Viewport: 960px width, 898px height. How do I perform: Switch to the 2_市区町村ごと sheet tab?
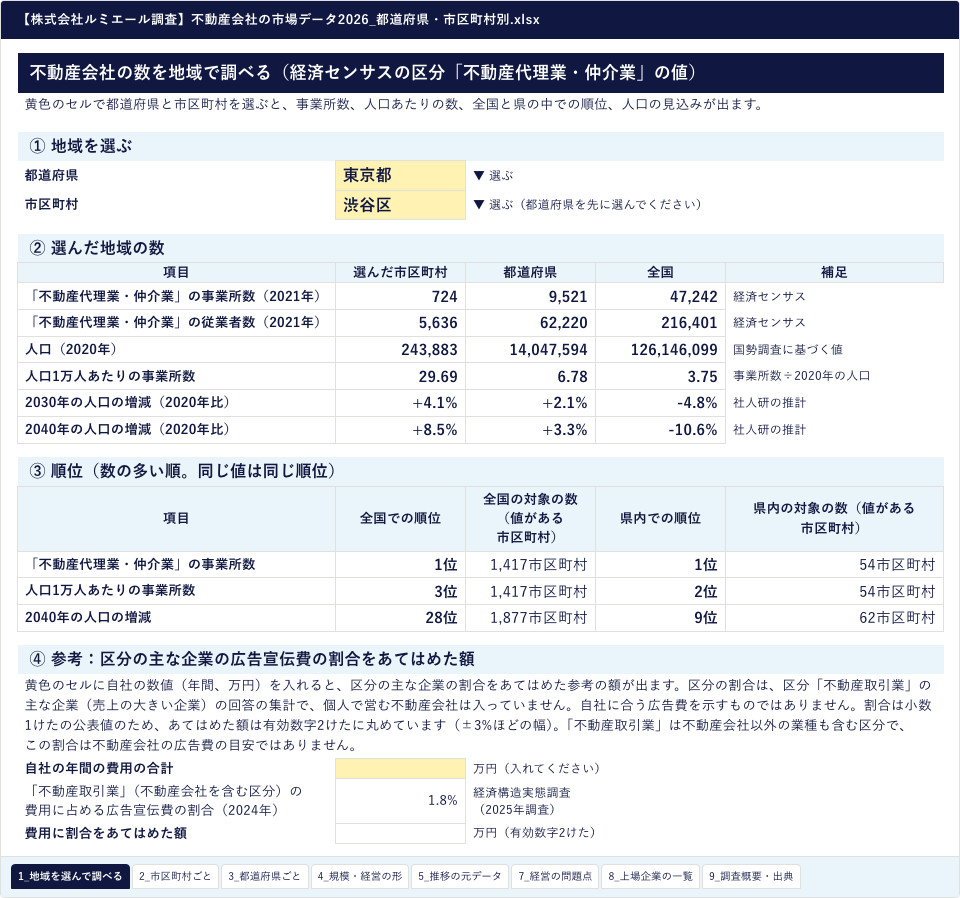coord(175,876)
